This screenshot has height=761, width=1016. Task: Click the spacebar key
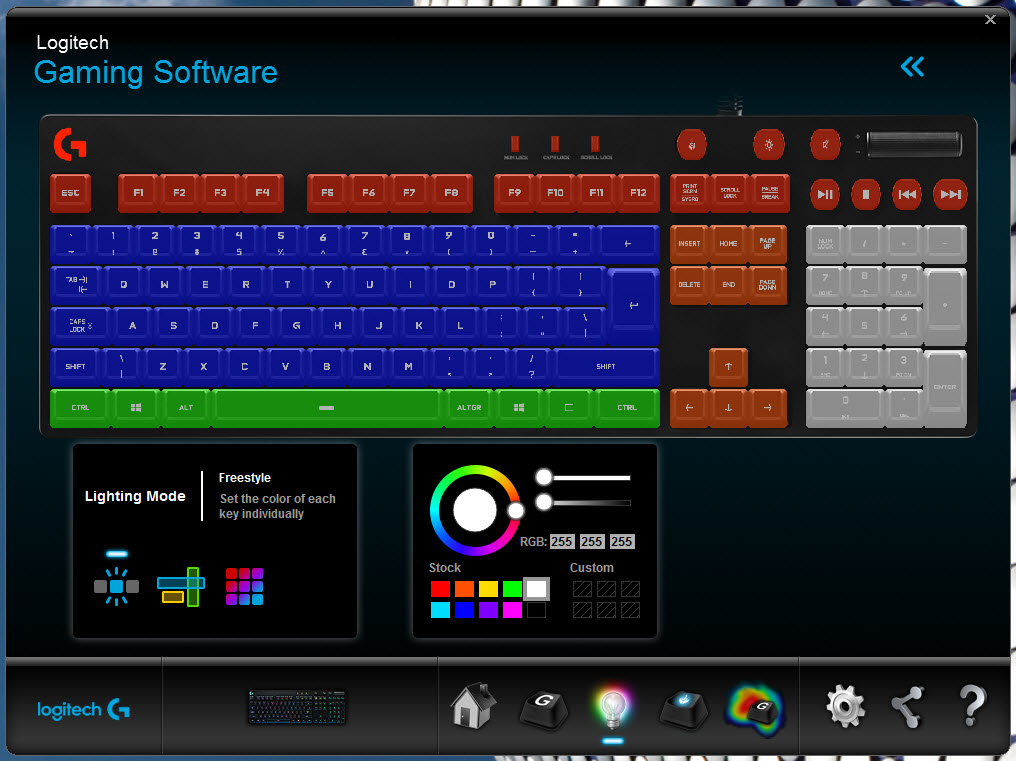point(327,408)
